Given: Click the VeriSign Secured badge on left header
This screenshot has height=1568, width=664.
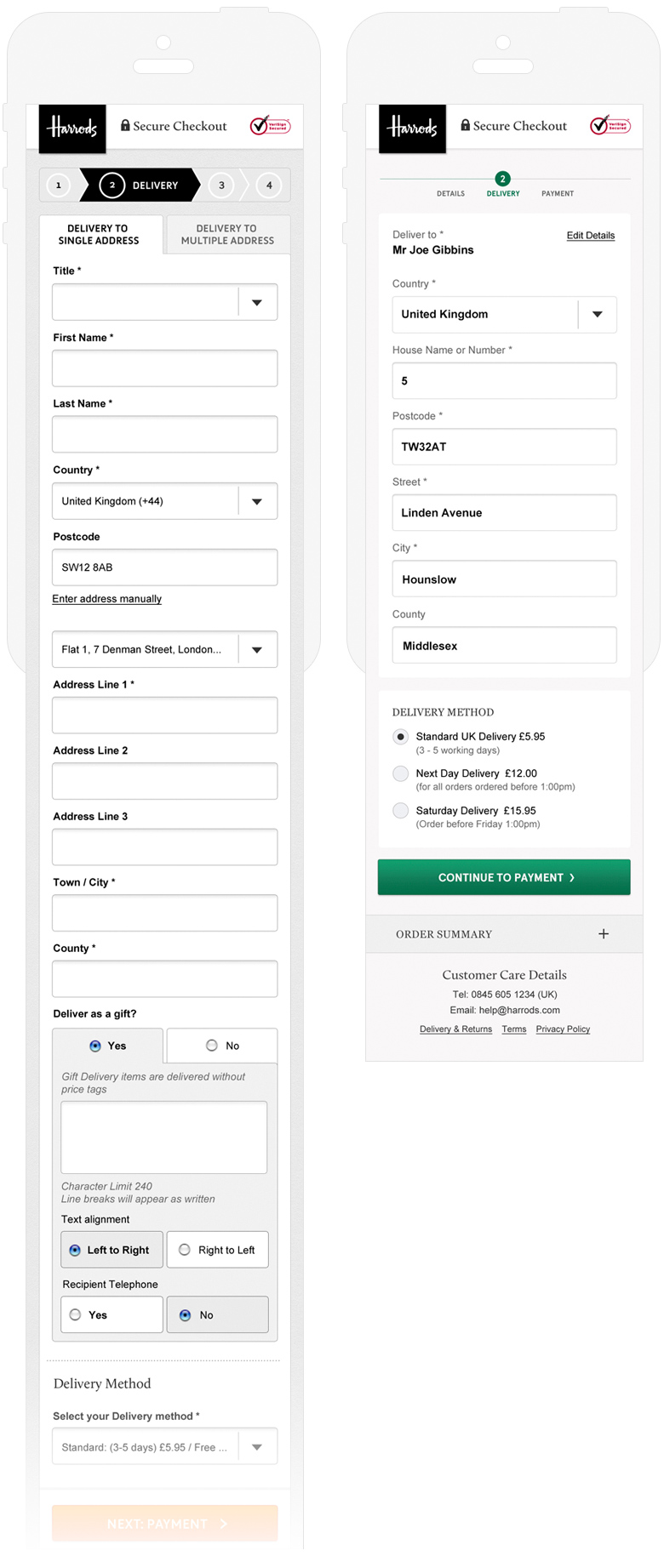Looking at the screenshot, I should (x=270, y=126).
